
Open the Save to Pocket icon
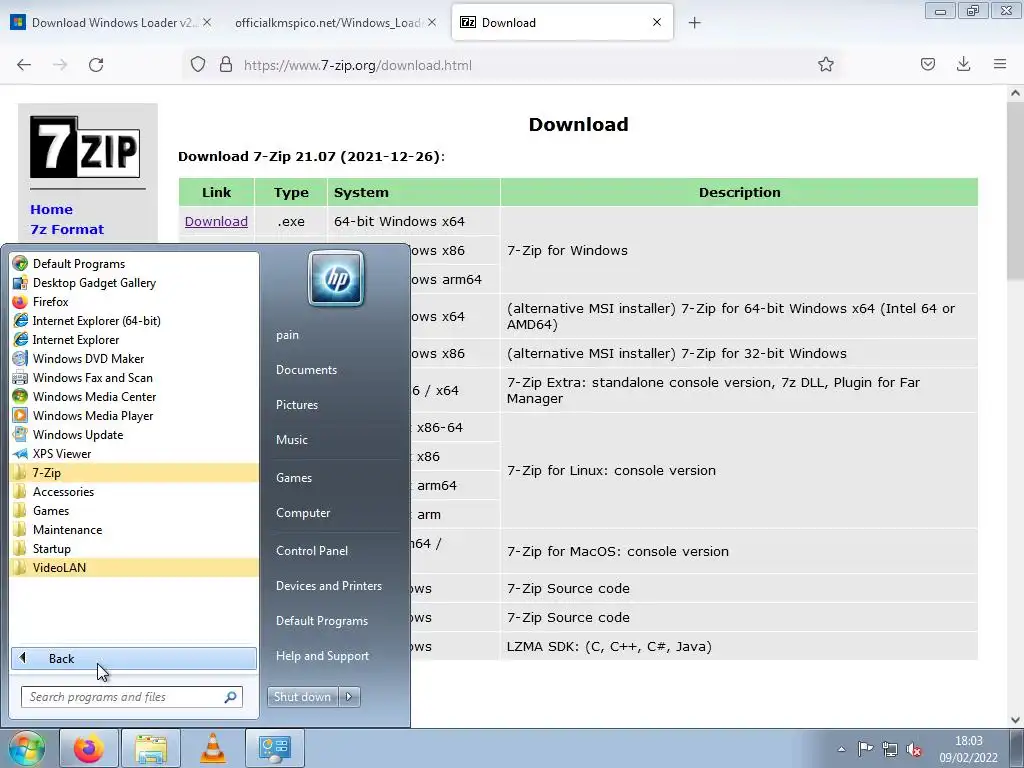[x=927, y=64]
